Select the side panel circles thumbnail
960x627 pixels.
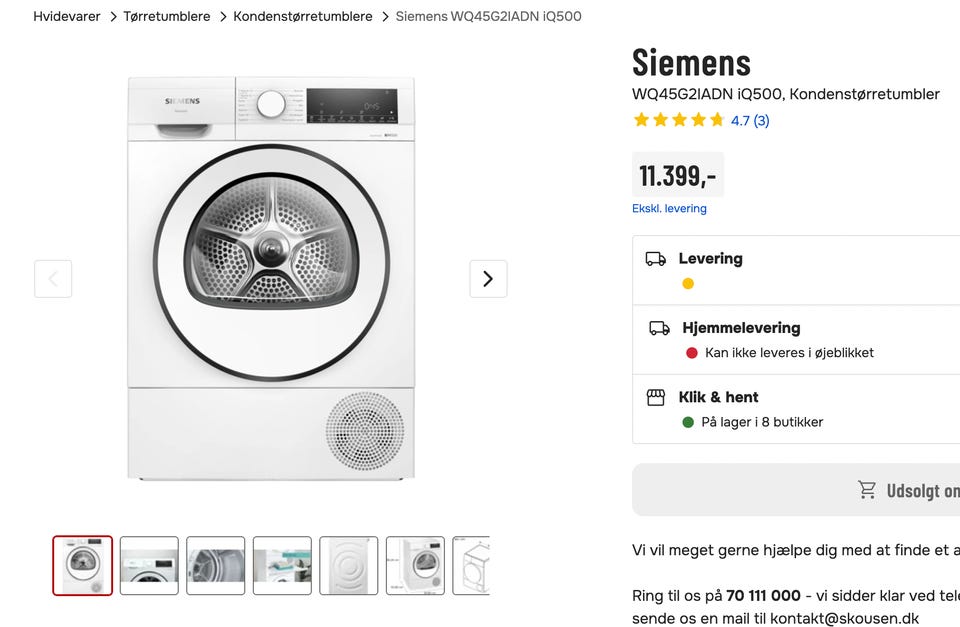[349, 566]
